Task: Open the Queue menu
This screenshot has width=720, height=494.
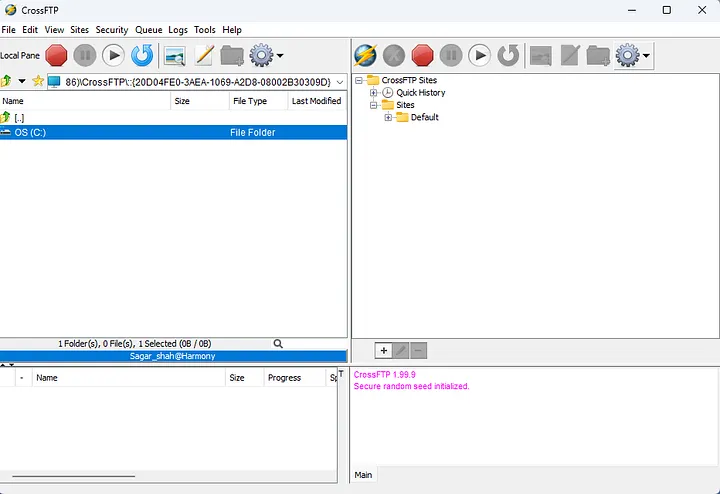Action: coord(148,30)
